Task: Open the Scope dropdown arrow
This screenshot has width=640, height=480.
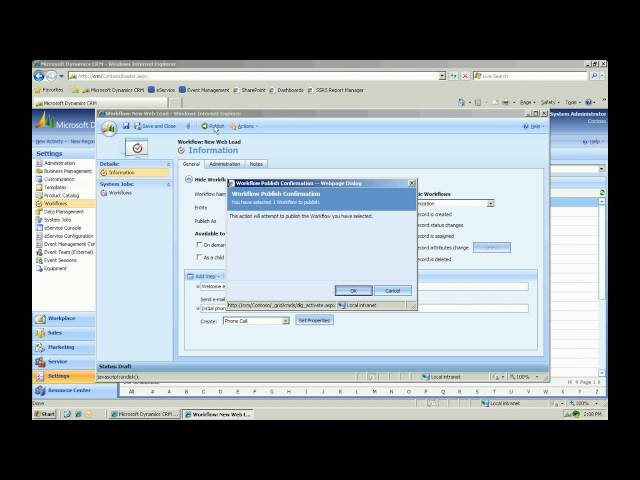Action: 491,203
